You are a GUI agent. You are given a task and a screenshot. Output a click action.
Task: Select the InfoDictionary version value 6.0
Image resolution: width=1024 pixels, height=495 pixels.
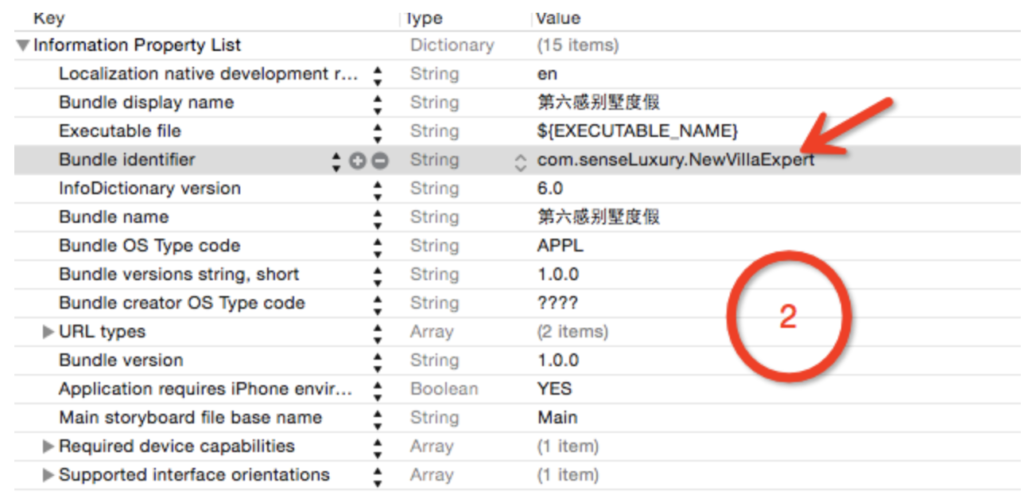click(x=550, y=189)
